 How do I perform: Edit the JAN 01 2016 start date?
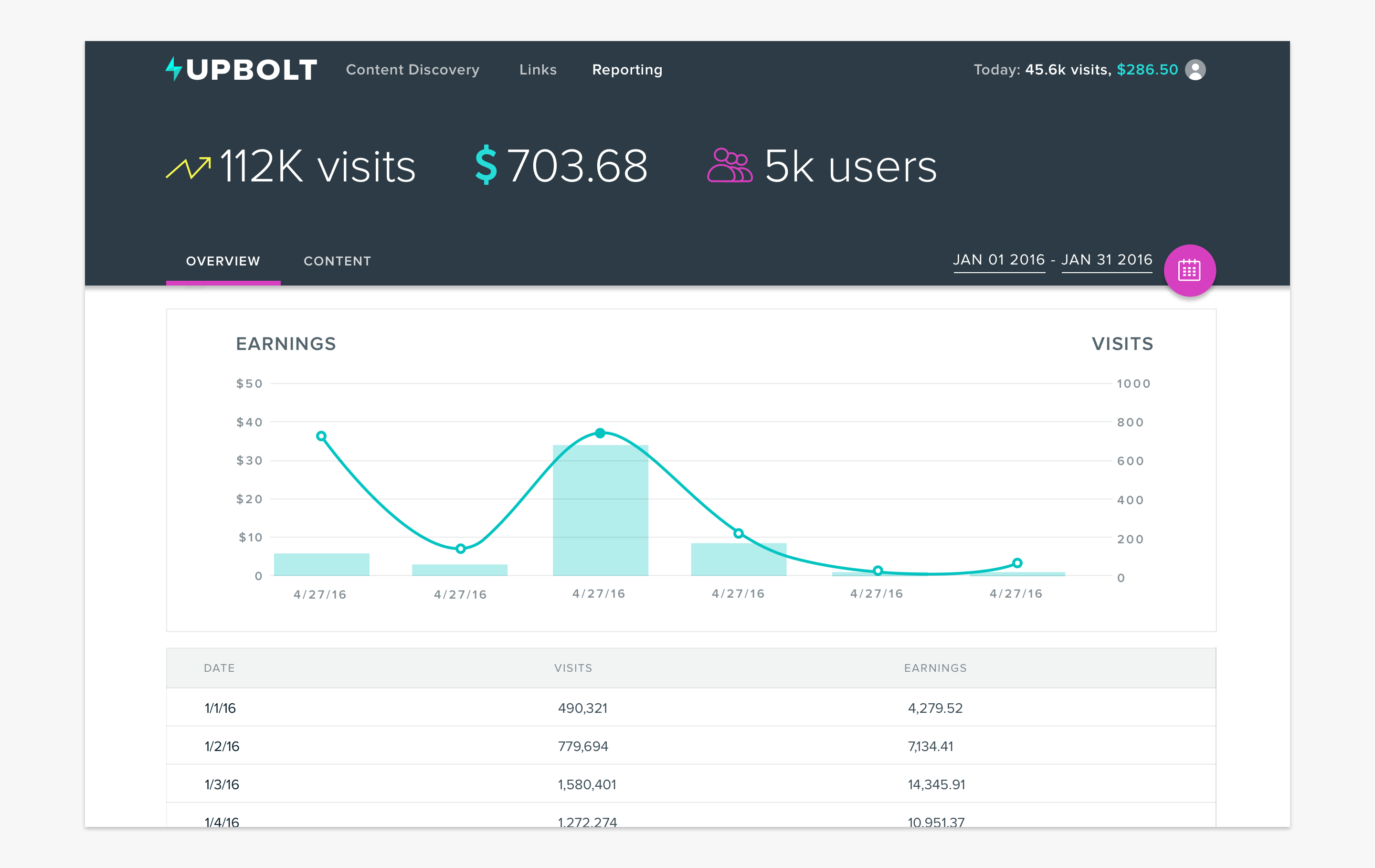coord(999,260)
